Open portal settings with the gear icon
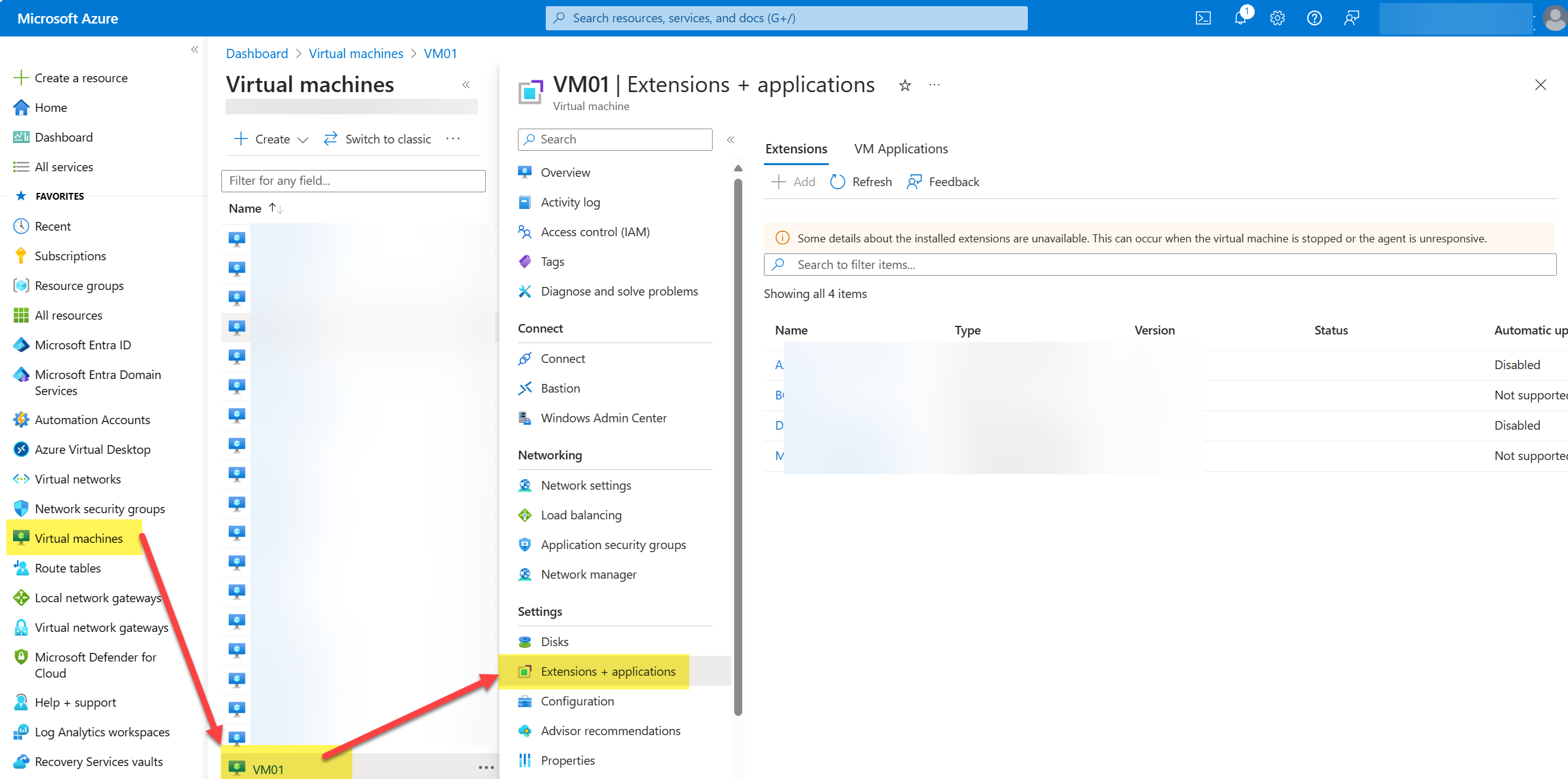The height and width of the screenshot is (779, 1568). pyautogui.click(x=1277, y=18)
